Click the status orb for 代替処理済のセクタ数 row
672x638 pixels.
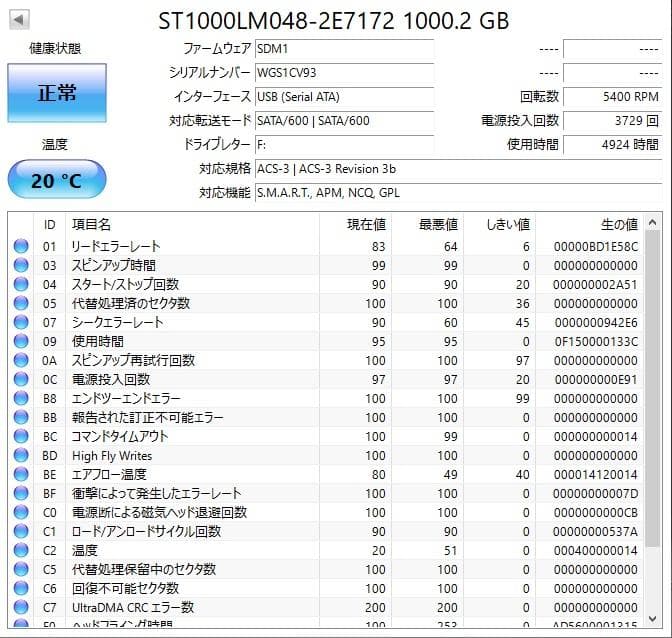[x=21, y=303]
